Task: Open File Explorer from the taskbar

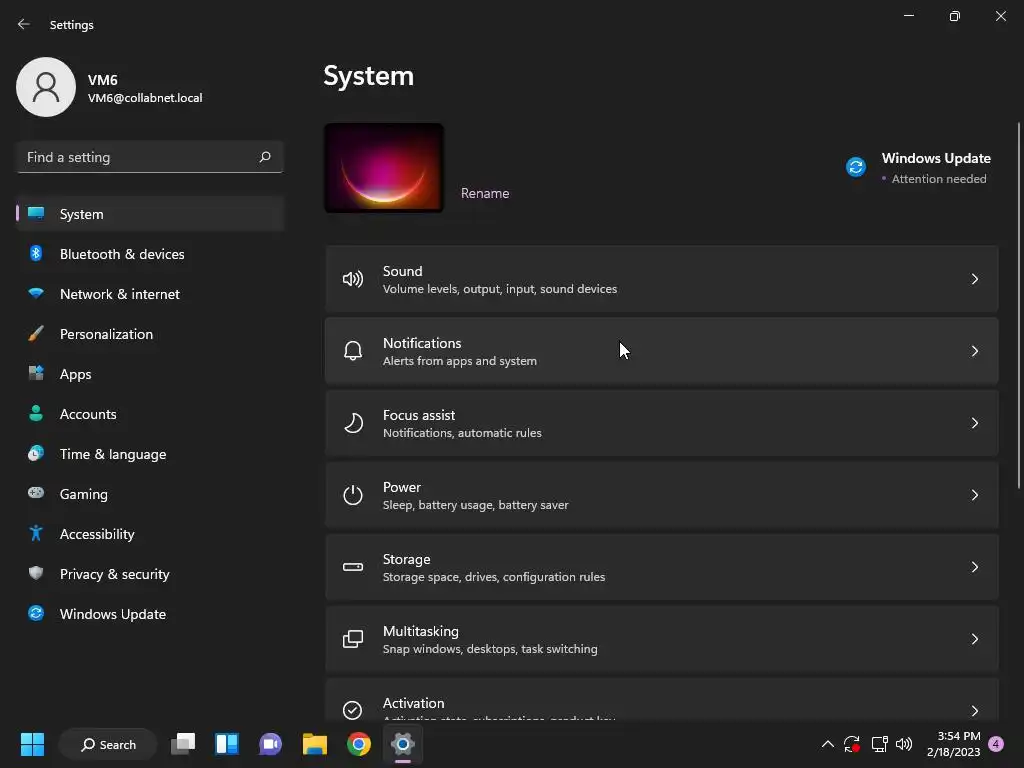Action: pos(315,744)
